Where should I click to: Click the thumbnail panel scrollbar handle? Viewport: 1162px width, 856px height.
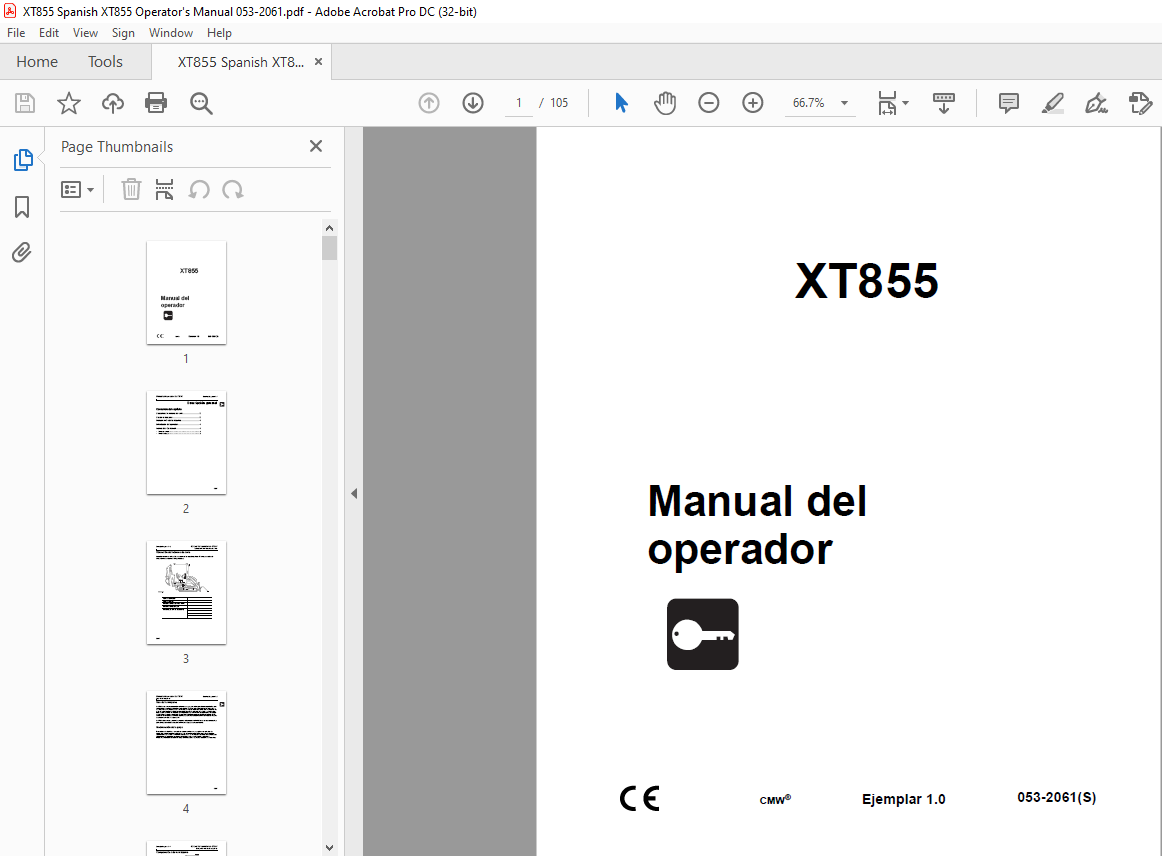[x=330, y=248]
